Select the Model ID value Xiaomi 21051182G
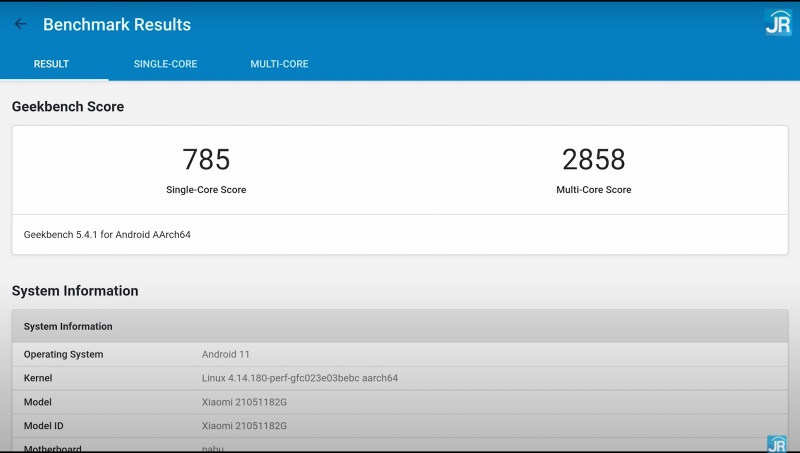The height and width of the screenshot is (453, 800). coord(244,426)
